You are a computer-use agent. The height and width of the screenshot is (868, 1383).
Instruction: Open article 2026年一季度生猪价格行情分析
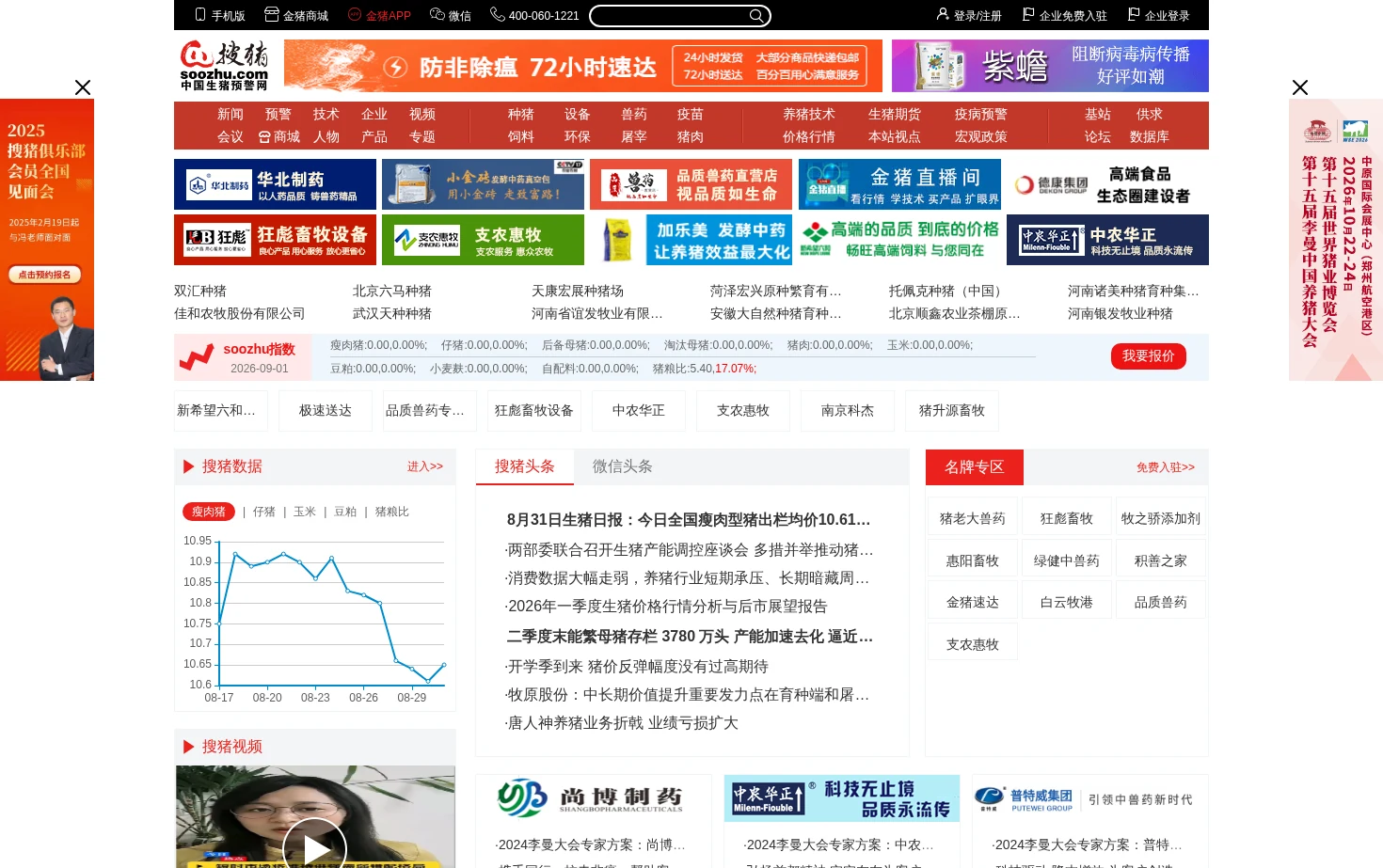tap(666, 607)
